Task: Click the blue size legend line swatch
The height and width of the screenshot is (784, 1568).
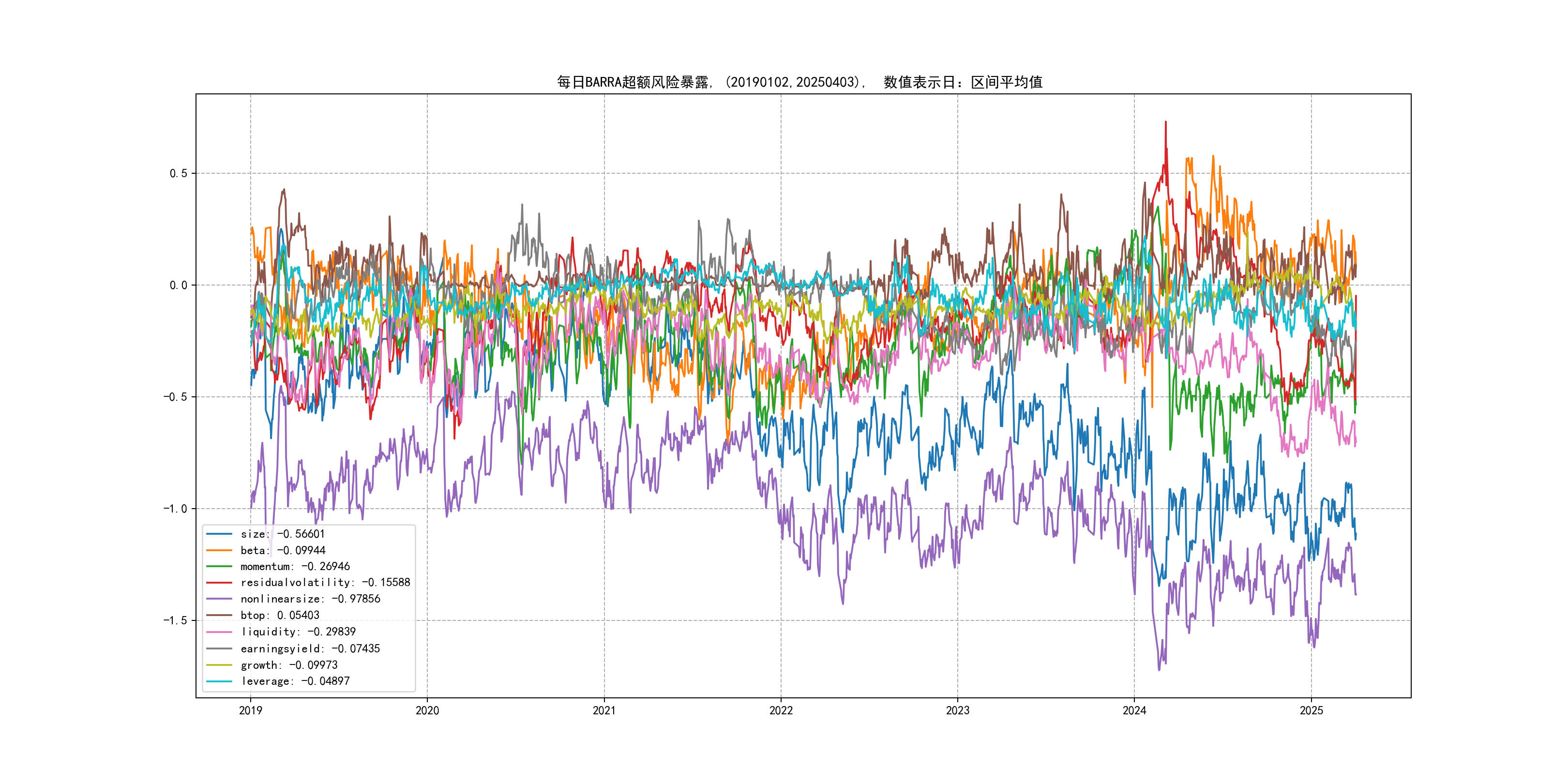Action: coord(219,534)
